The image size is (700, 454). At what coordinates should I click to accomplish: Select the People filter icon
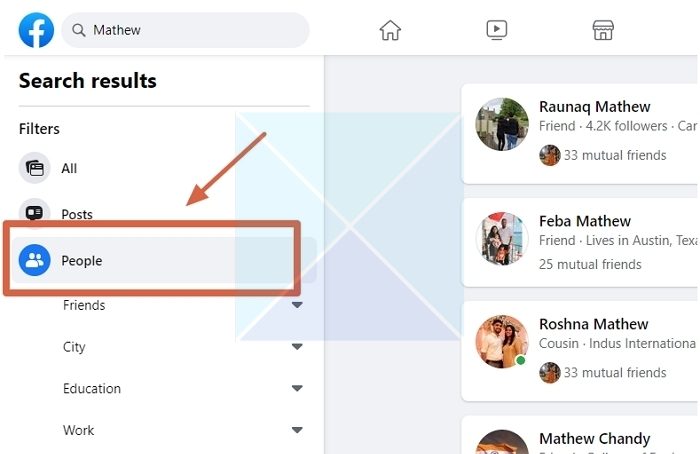(x=35, y=261)
